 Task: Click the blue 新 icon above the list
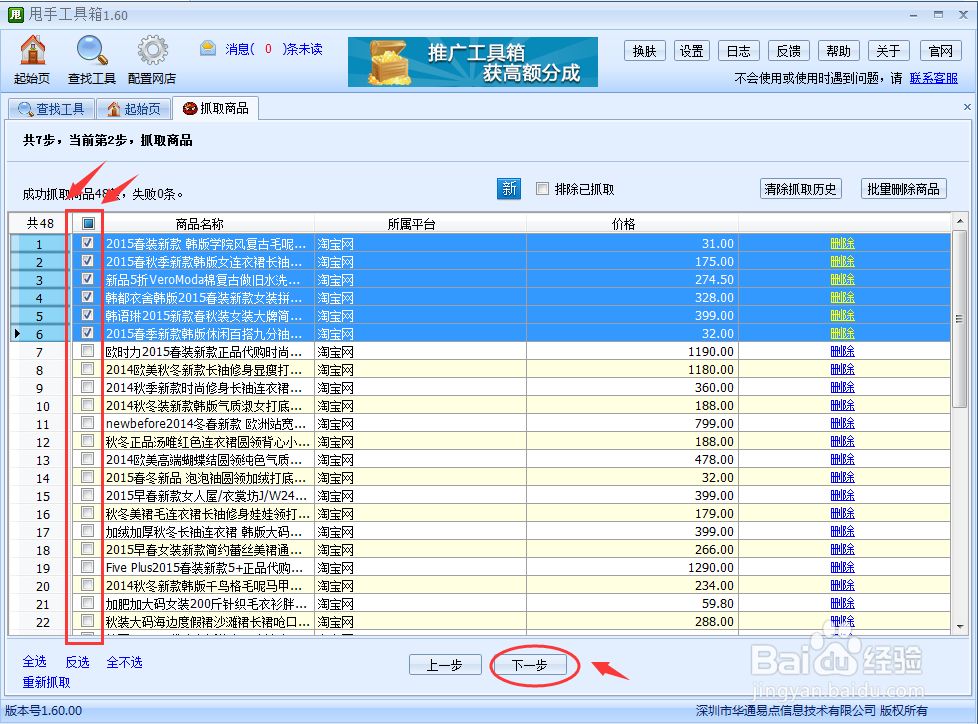coord(508,188)
